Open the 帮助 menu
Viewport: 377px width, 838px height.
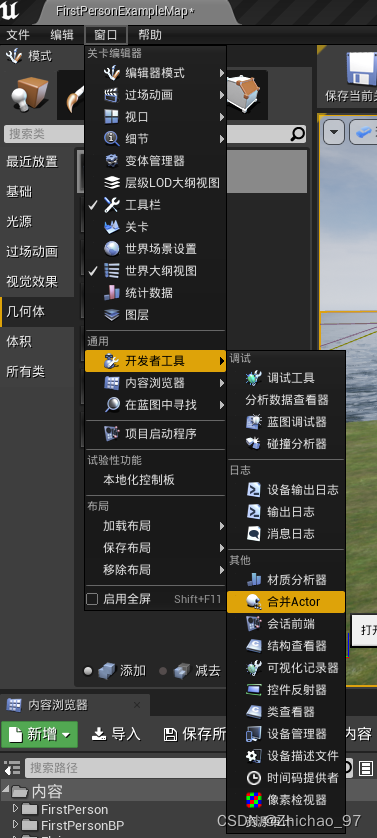tap(150, 35)
